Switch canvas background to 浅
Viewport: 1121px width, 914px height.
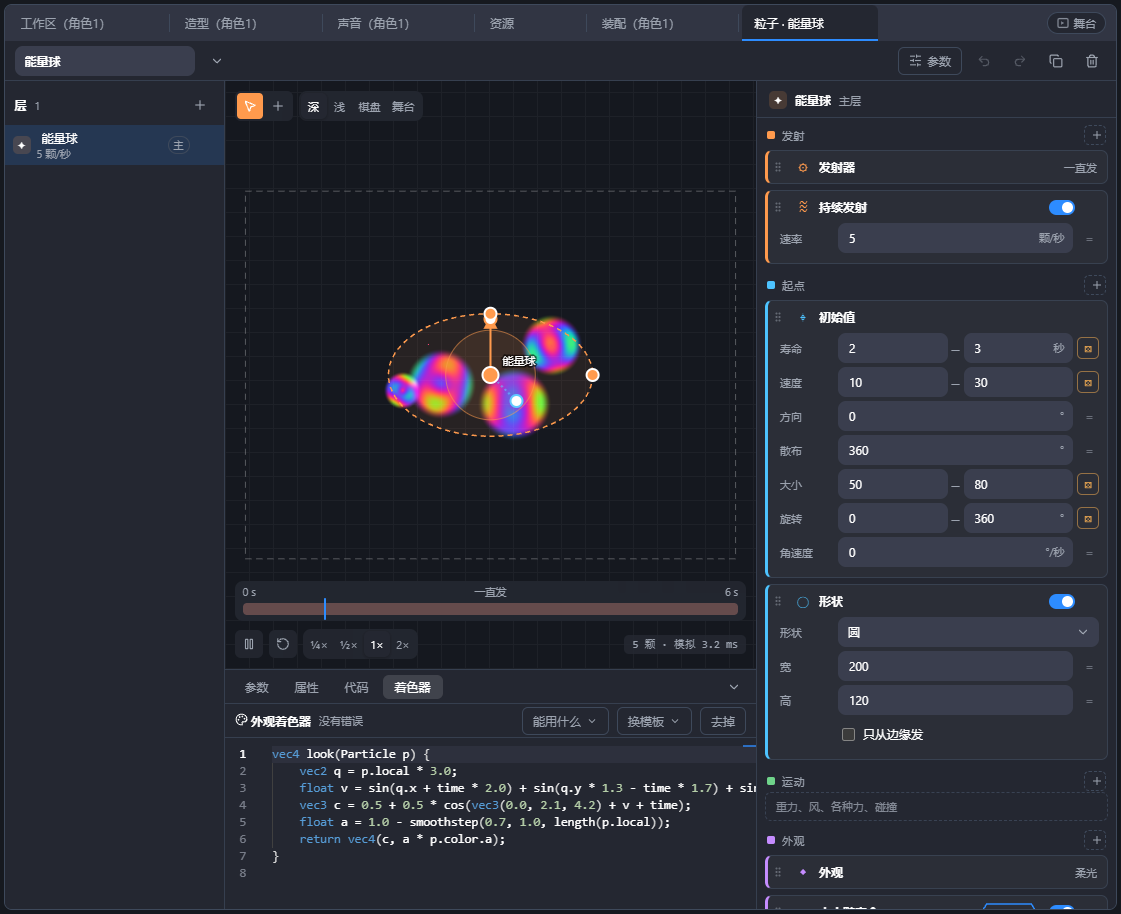pyautogui.click(x=340, y=107)
